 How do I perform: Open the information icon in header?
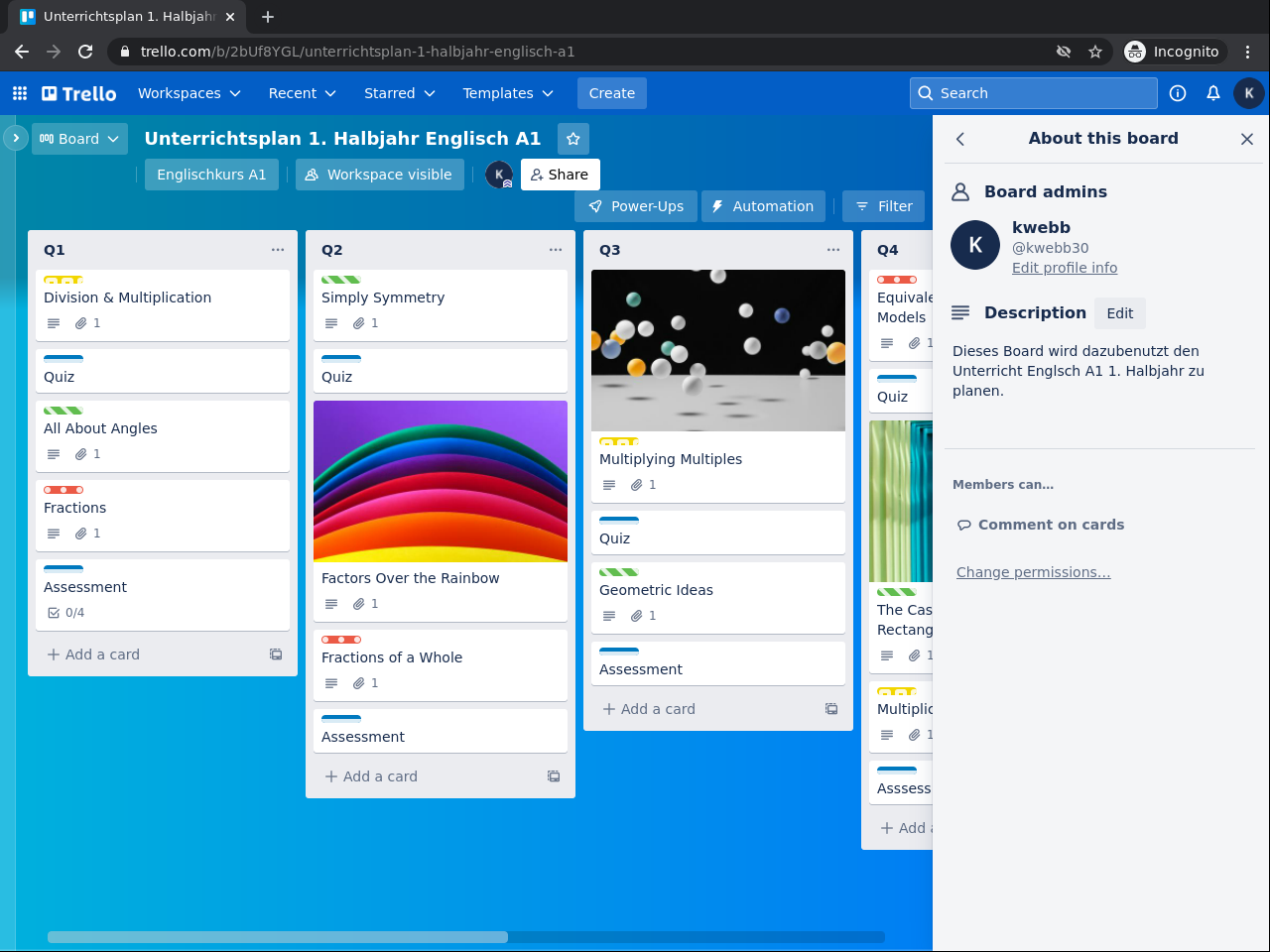click(1178, 93)
